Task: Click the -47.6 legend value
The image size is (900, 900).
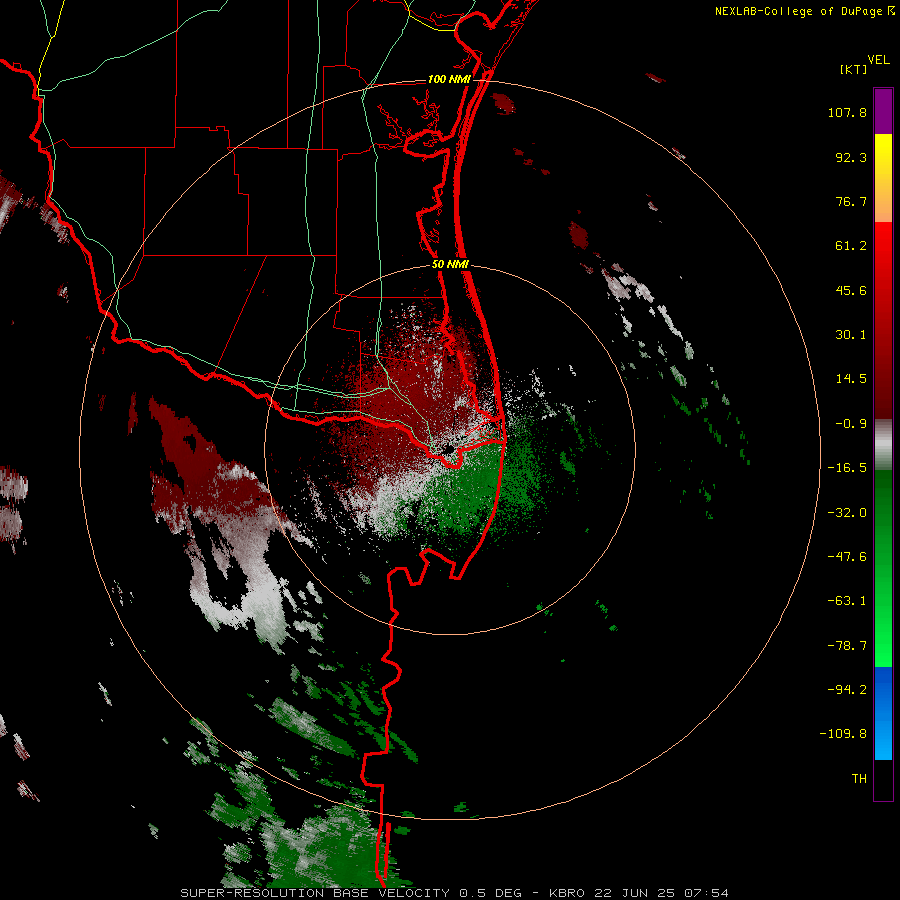Action: 847,557
